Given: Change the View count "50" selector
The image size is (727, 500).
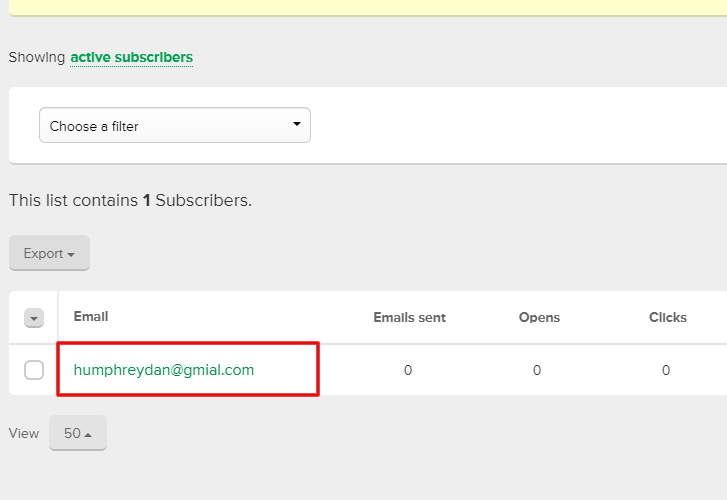Looking at the screenshot, I should (x=77, y=433).
